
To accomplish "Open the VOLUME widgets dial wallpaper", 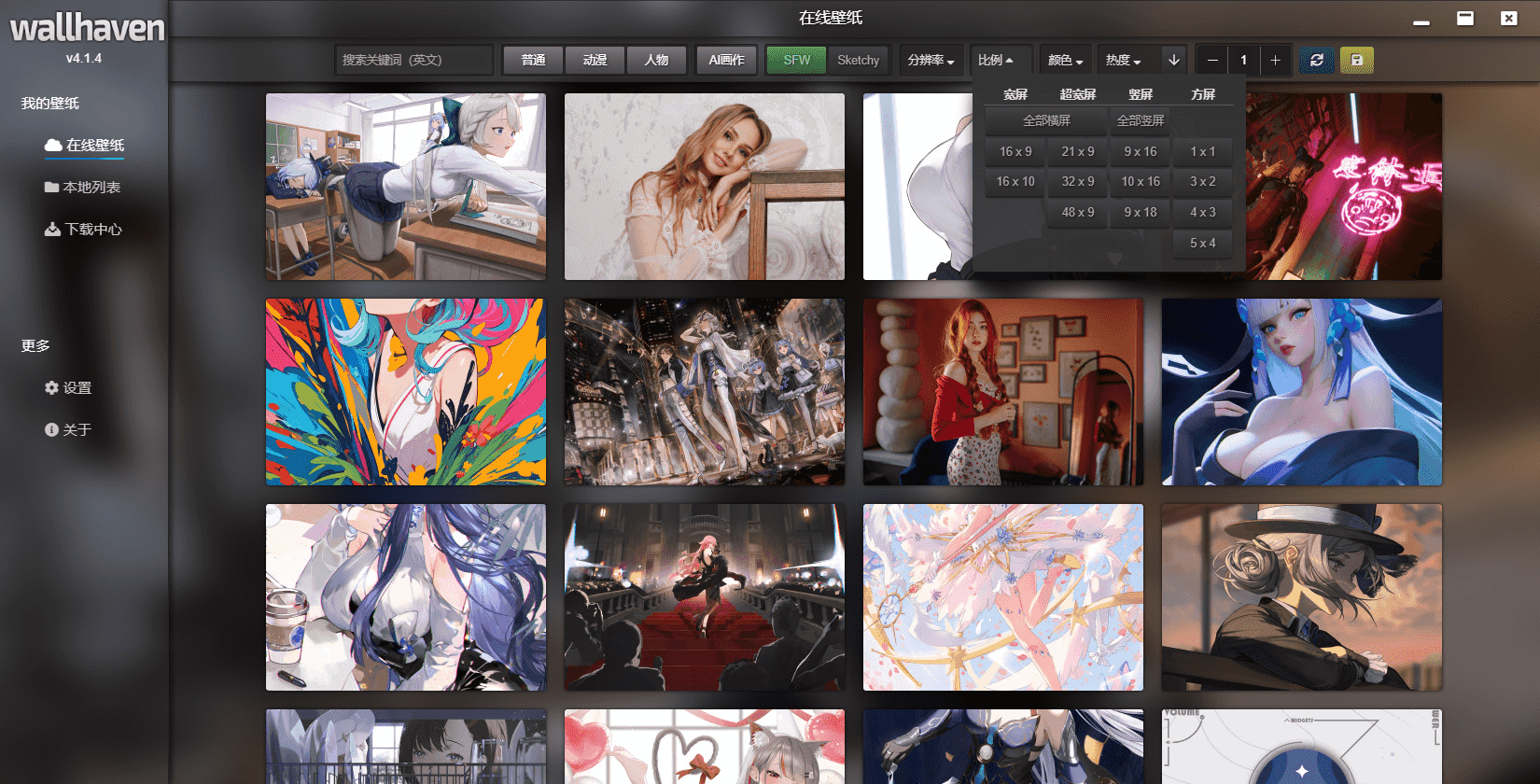I will coord(1302,747).
